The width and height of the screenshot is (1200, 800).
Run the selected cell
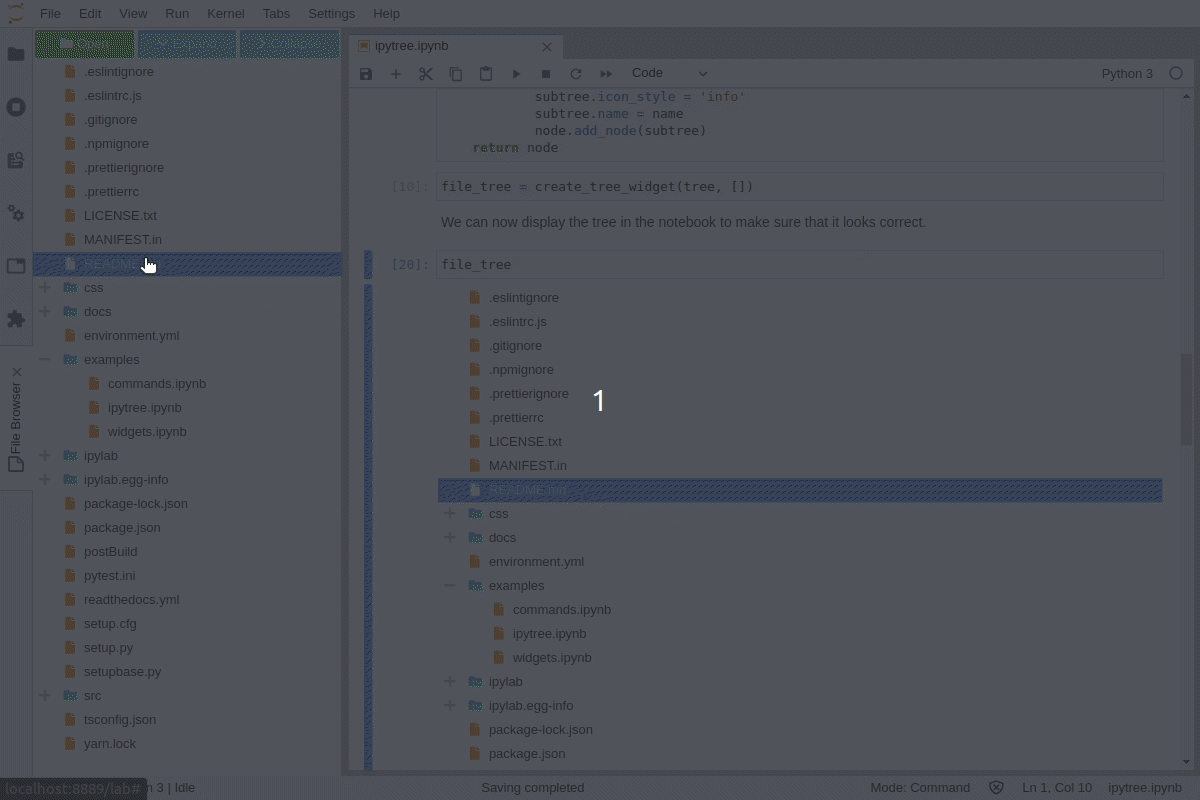pyautogui.click(x=516, y=74)
